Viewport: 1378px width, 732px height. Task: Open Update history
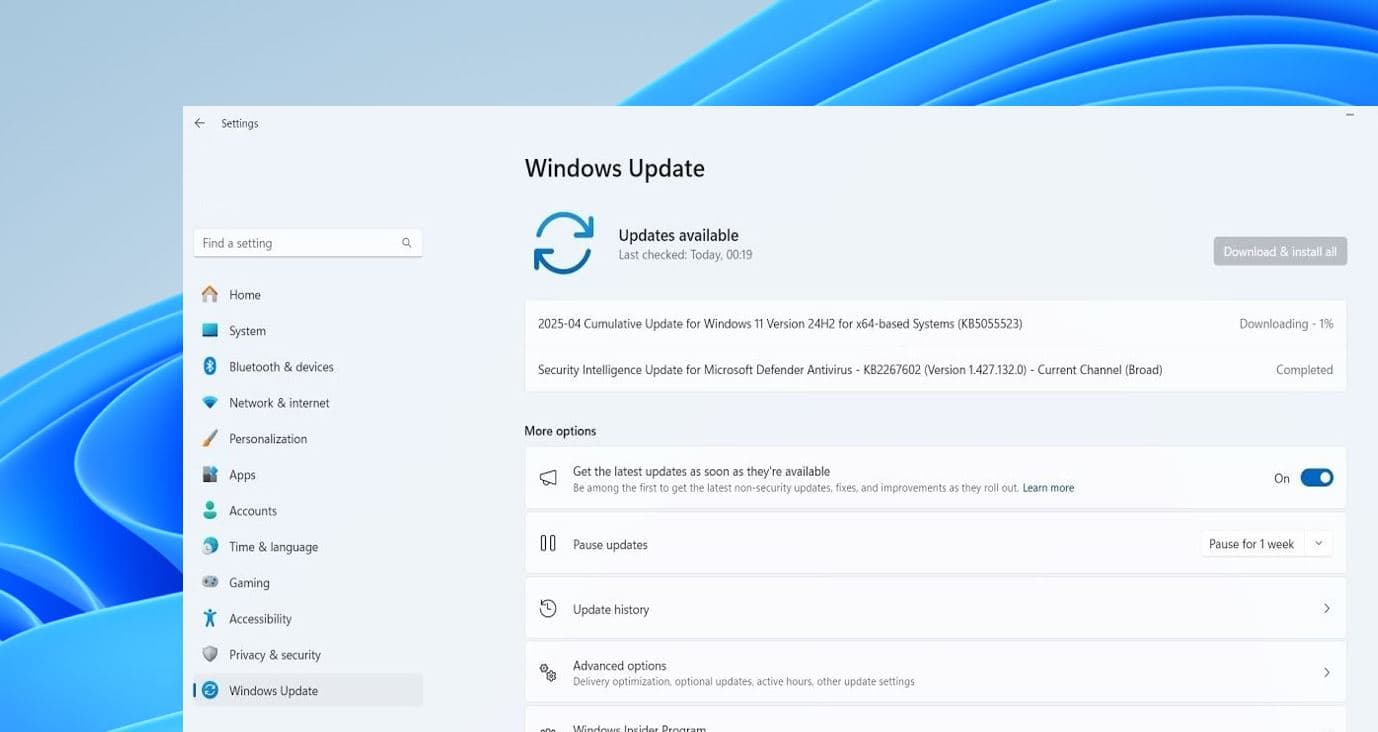click(x=935, y=608)
